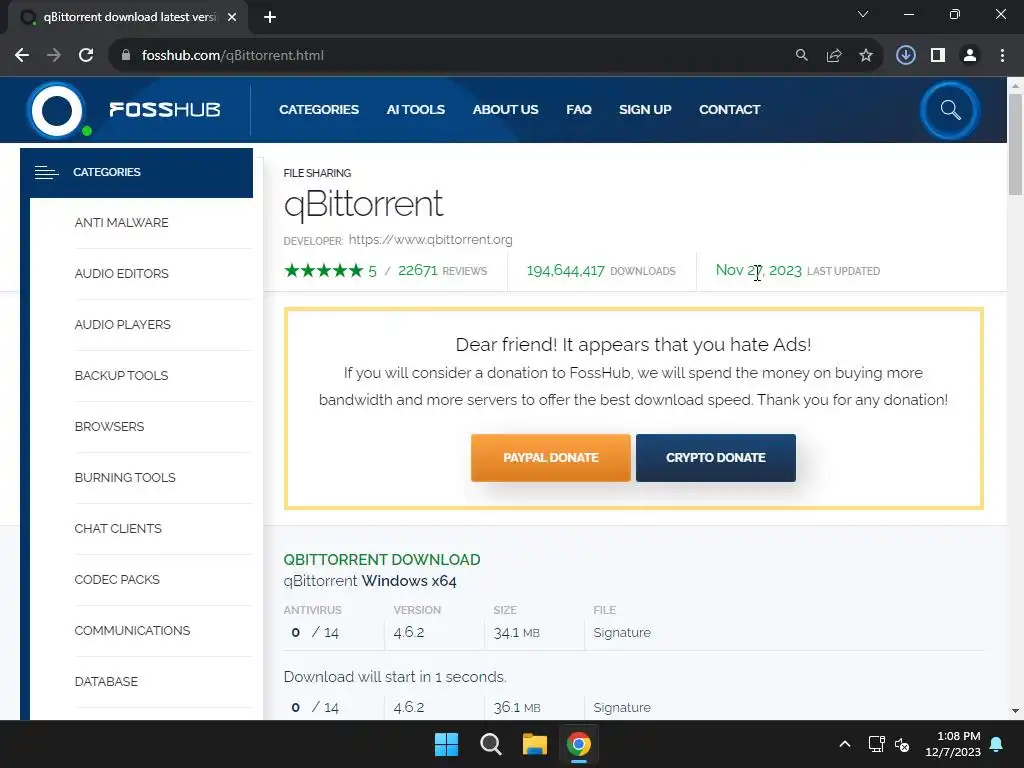
Task: Click the site lock icon
Action: point(126,56)
